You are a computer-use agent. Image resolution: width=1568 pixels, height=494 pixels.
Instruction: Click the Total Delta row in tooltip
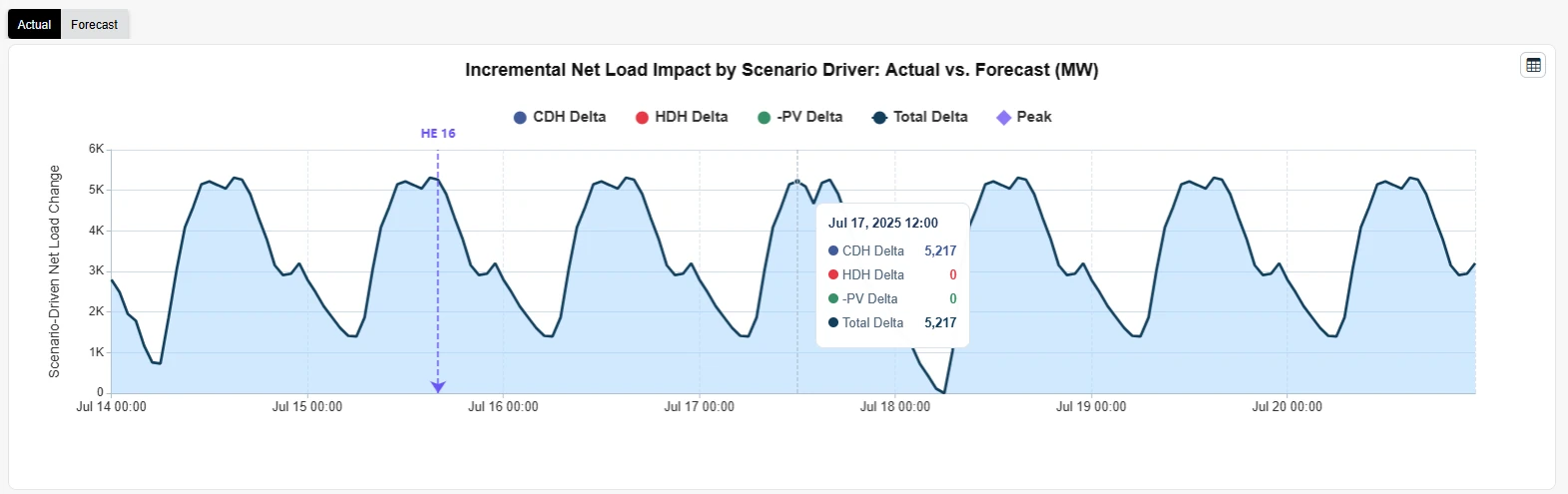pyautogui.click(x=892, y=322)
